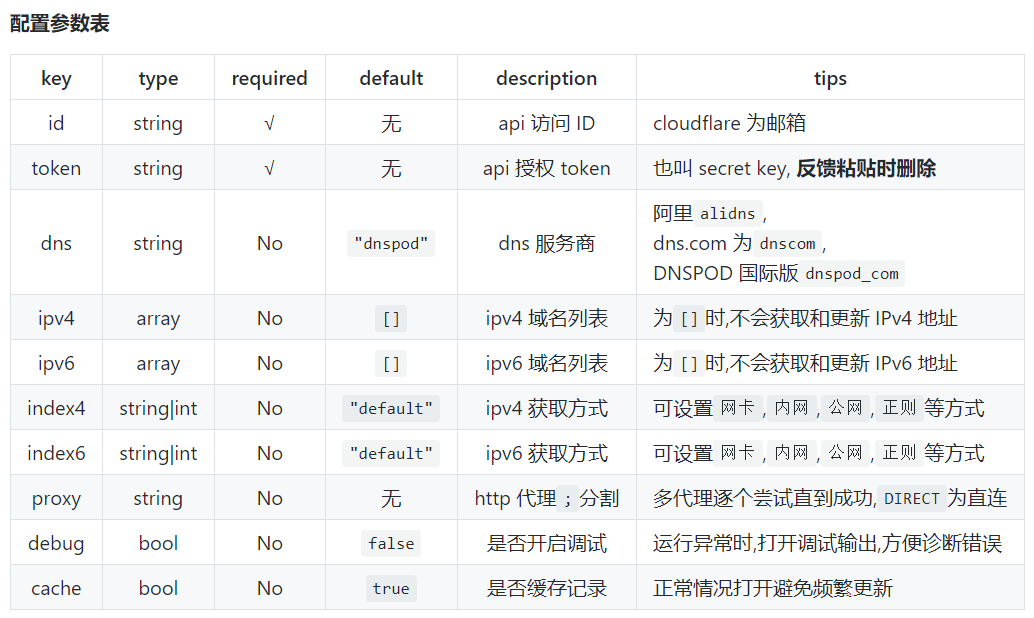Click 'bool' type in debug row
Image resolution: width=1034 pixels, height=618 pixels.
[158, 543]
